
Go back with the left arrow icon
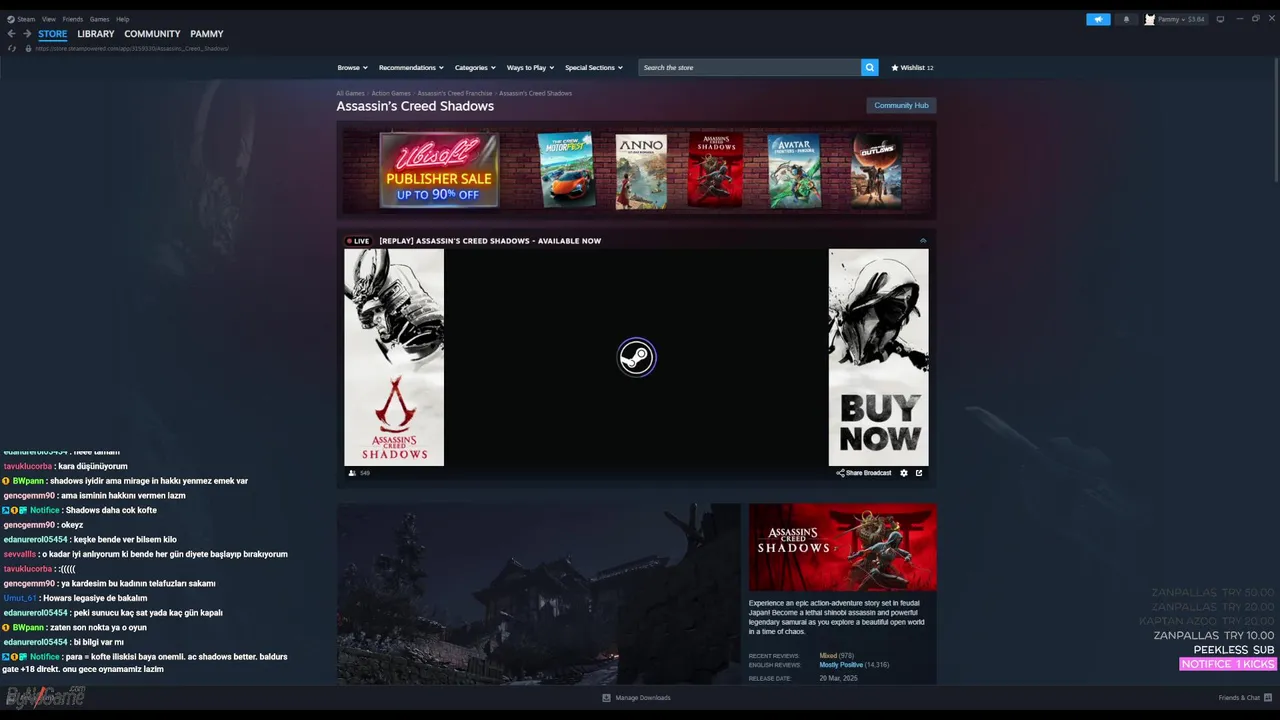tap(11, 34)
